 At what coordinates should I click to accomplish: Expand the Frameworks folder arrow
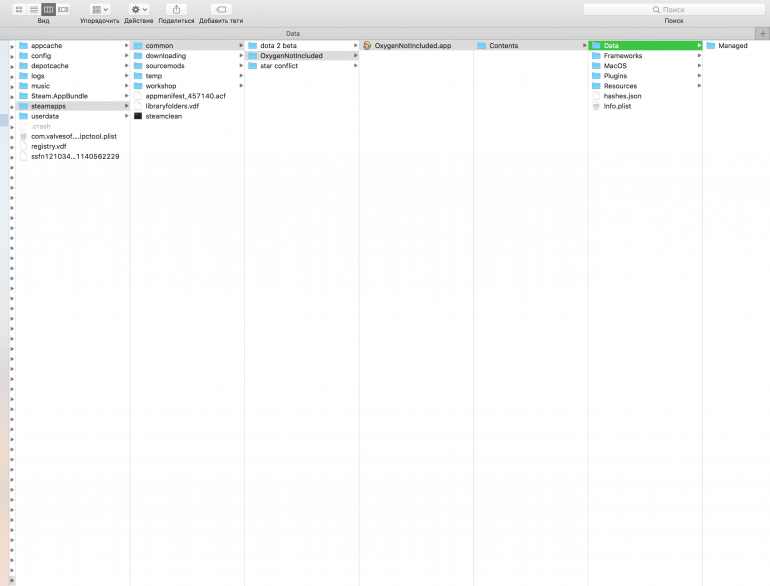(699, 56)
